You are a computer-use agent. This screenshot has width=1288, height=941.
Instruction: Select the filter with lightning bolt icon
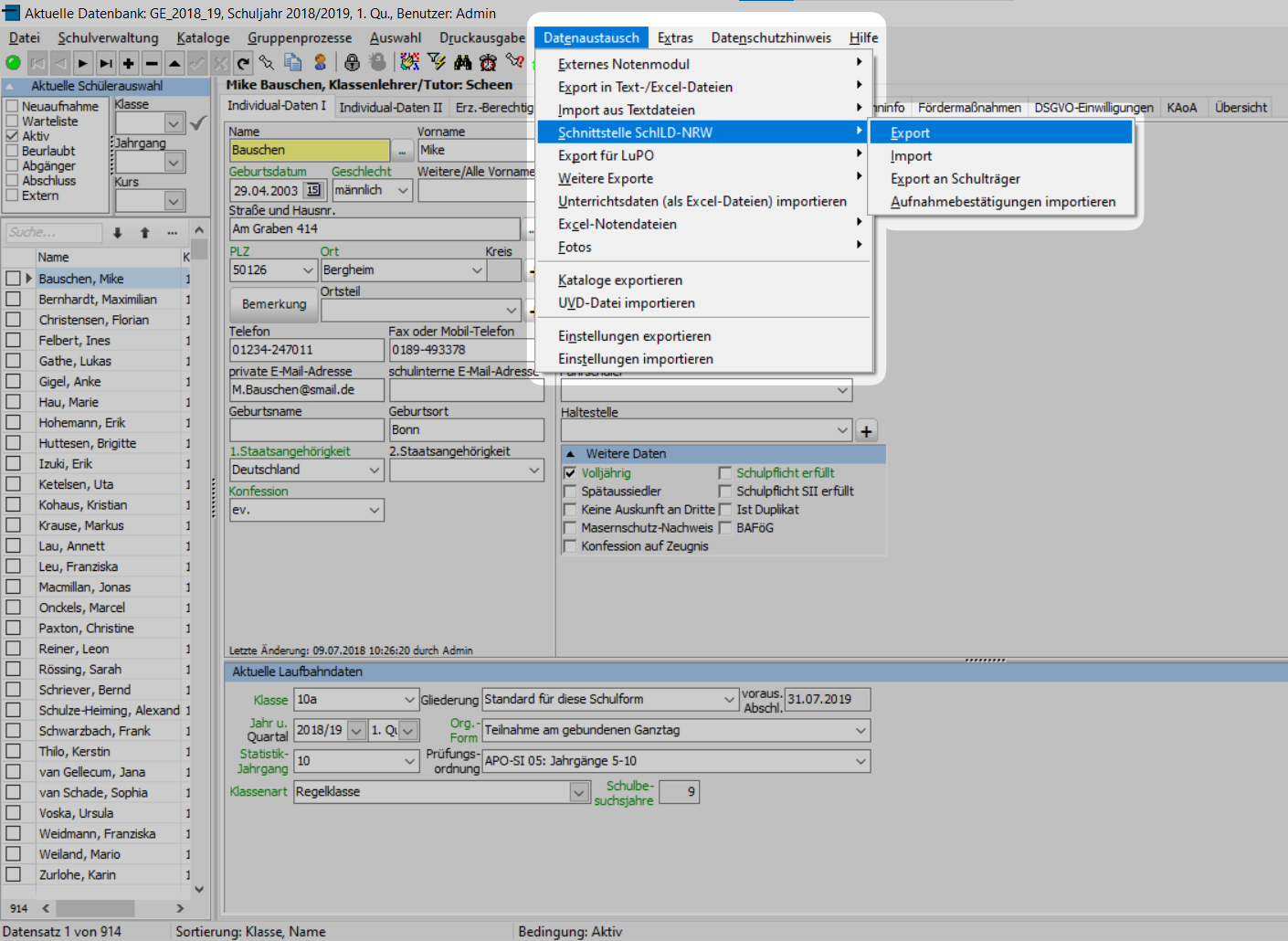438,62
